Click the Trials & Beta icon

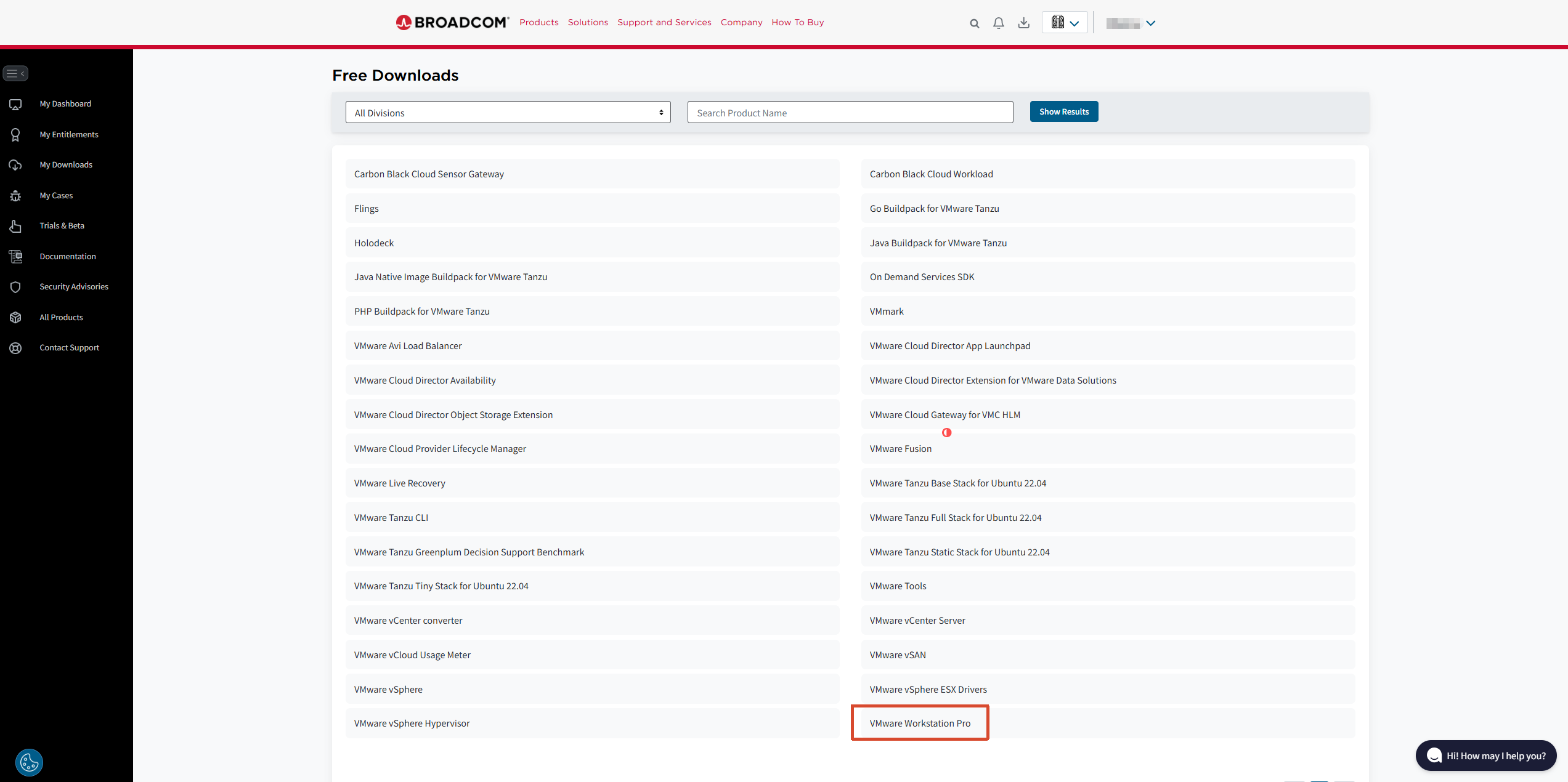[x=15, y=226]
